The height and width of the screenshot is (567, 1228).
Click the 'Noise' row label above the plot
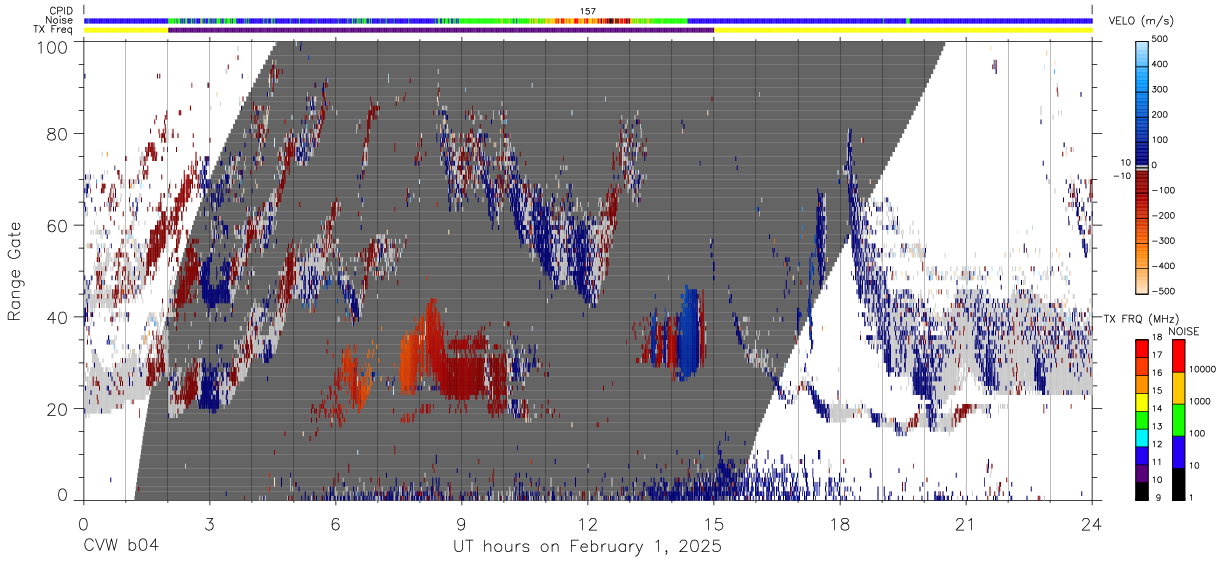58,21
